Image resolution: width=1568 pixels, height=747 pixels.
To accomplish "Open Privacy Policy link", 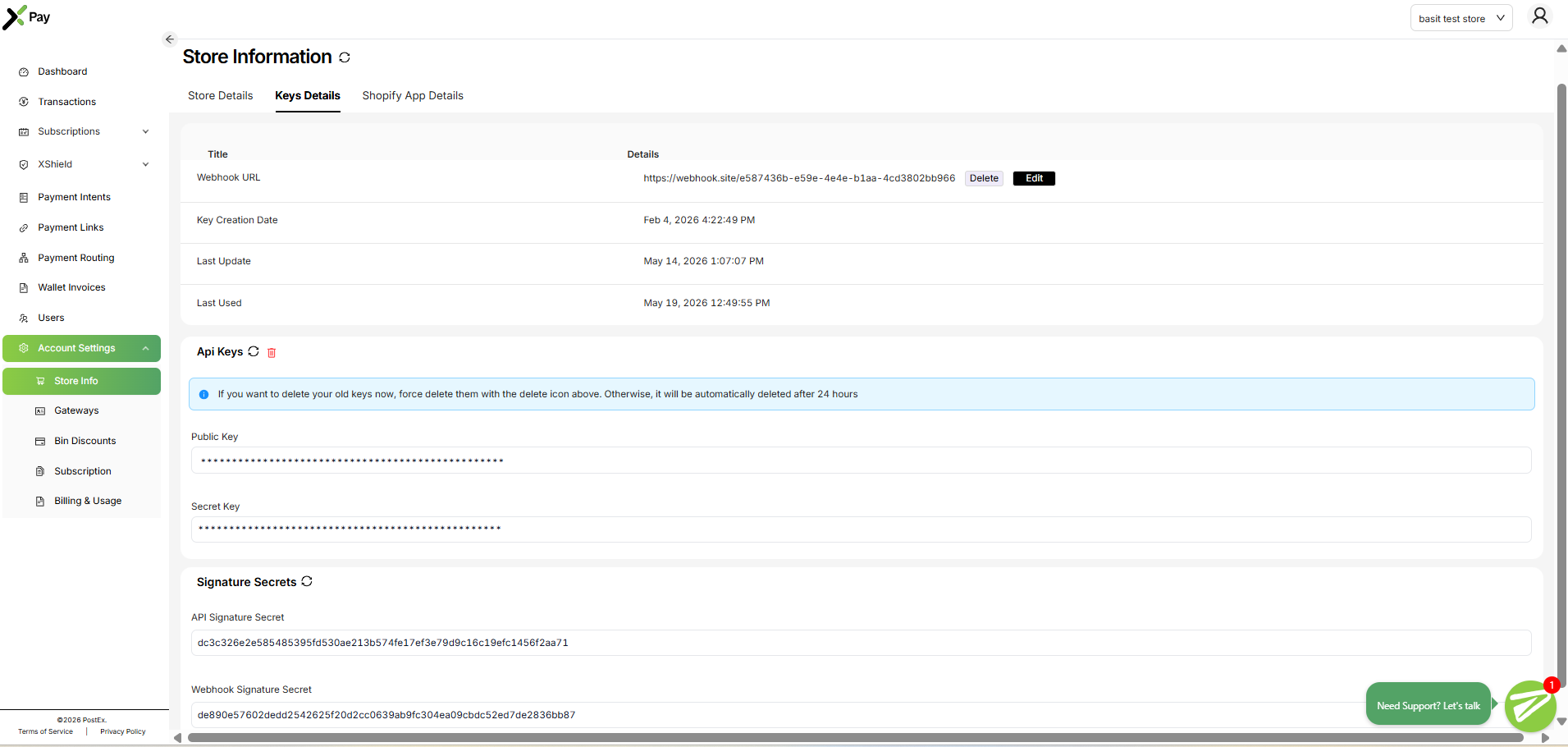I will tap(123, 731).
